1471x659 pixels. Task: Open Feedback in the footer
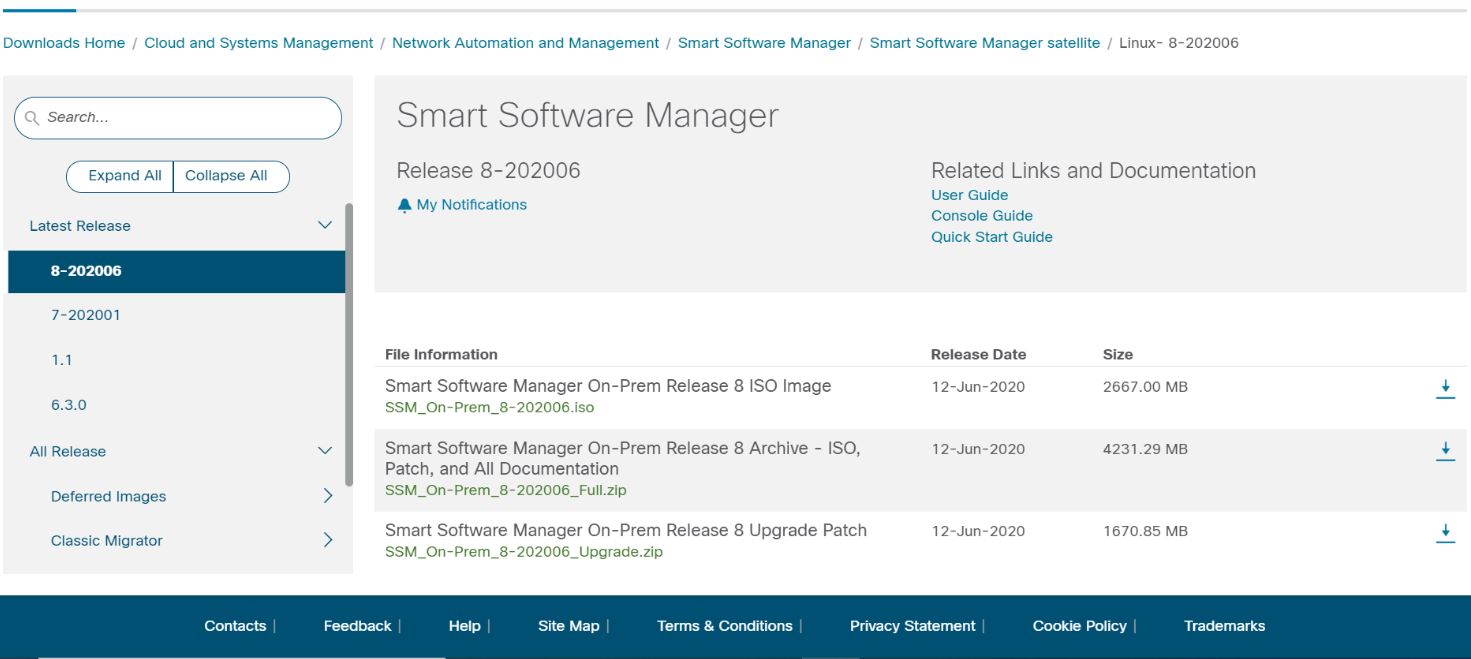point(357,626)
